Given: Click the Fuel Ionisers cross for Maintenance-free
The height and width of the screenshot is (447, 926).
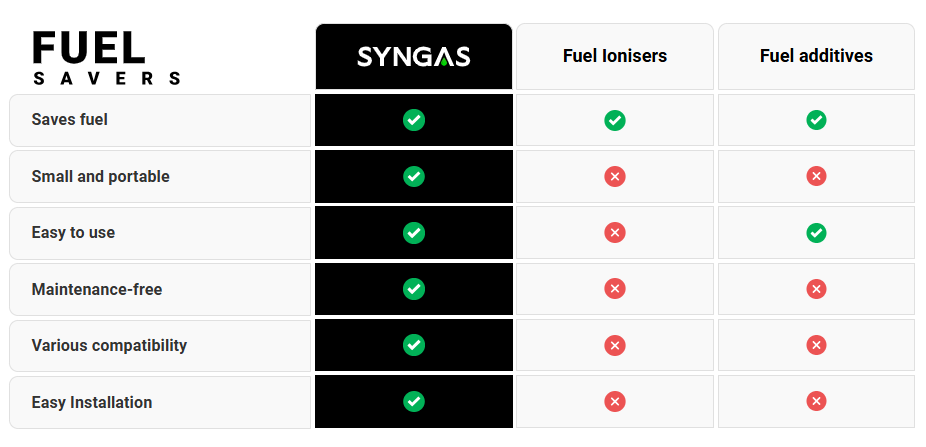Looking at the screenshot, I should pos(615,289).
